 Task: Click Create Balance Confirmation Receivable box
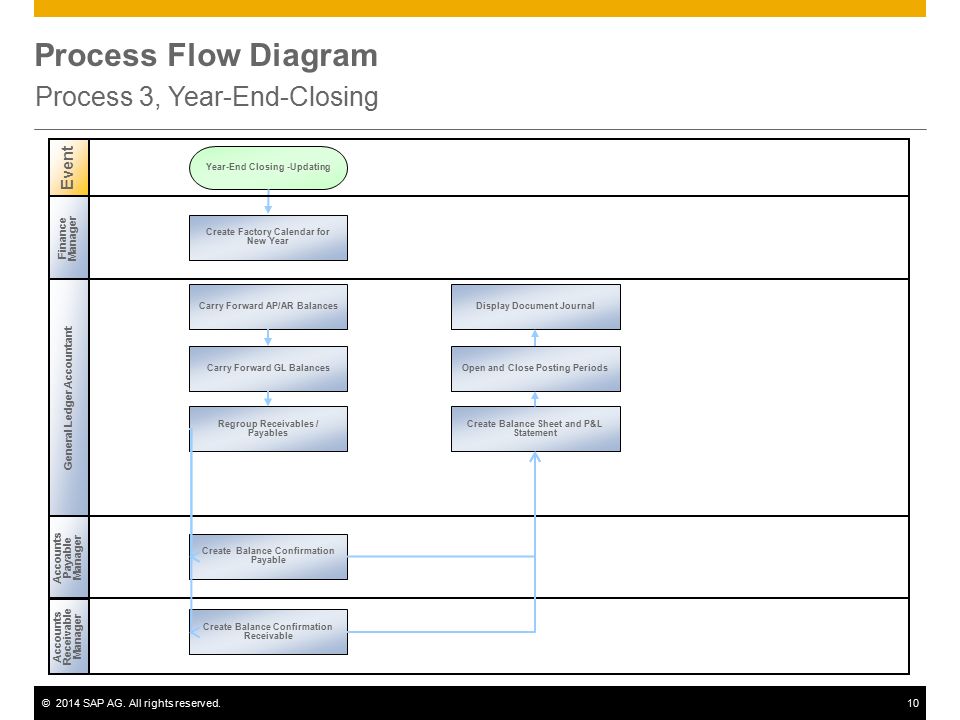coord(268,632)
